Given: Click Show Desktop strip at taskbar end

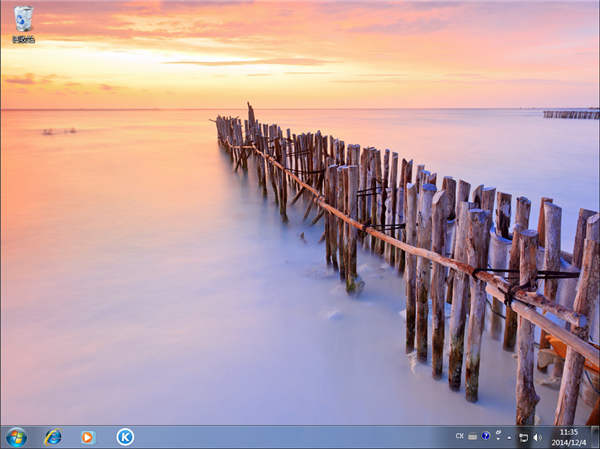Looking at the screenshot, I should [596, 437].
